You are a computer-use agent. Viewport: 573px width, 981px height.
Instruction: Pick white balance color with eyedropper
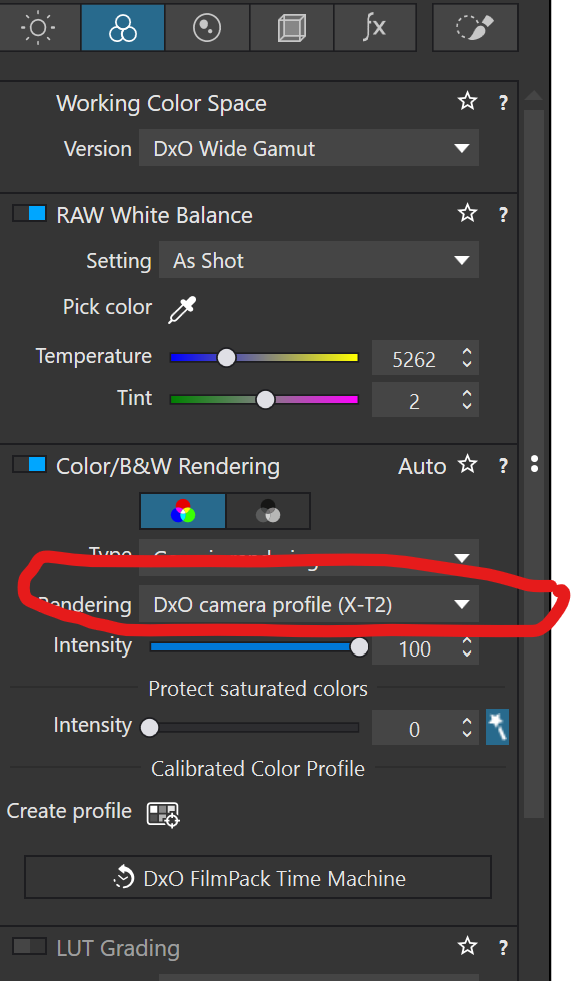182,309
